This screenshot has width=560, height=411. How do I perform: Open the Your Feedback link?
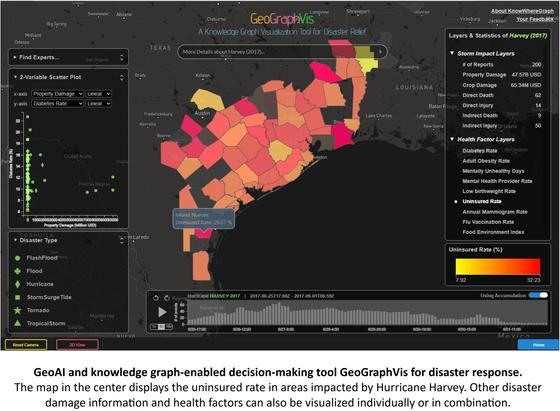535,19
